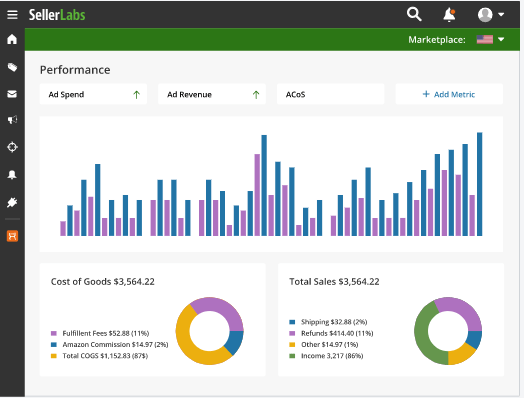The height and width of the screenshot is (398, 524).
Task: Click the SellerLabs logo
Action: coord(57,15)
